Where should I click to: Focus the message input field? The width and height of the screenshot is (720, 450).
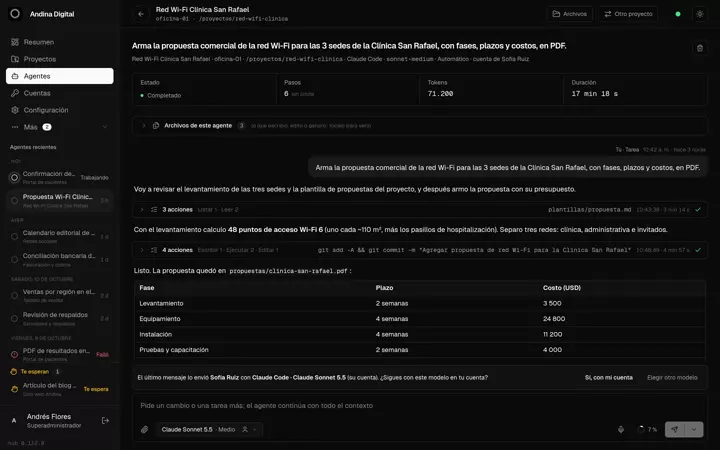click(419, 405)
